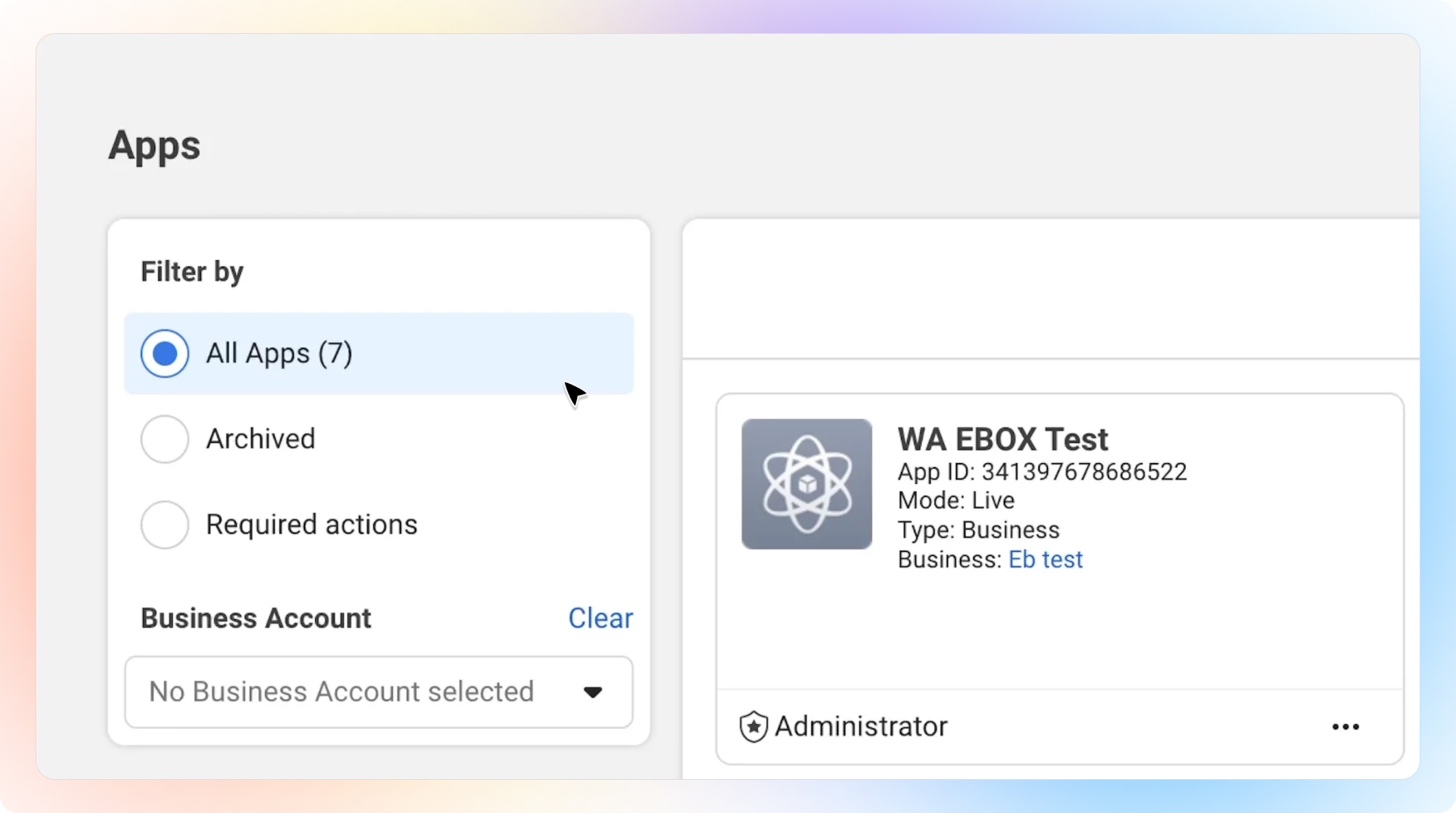Choose the Required actions radio button
This screenshot has height=813, width=1456.
point(165,524)
